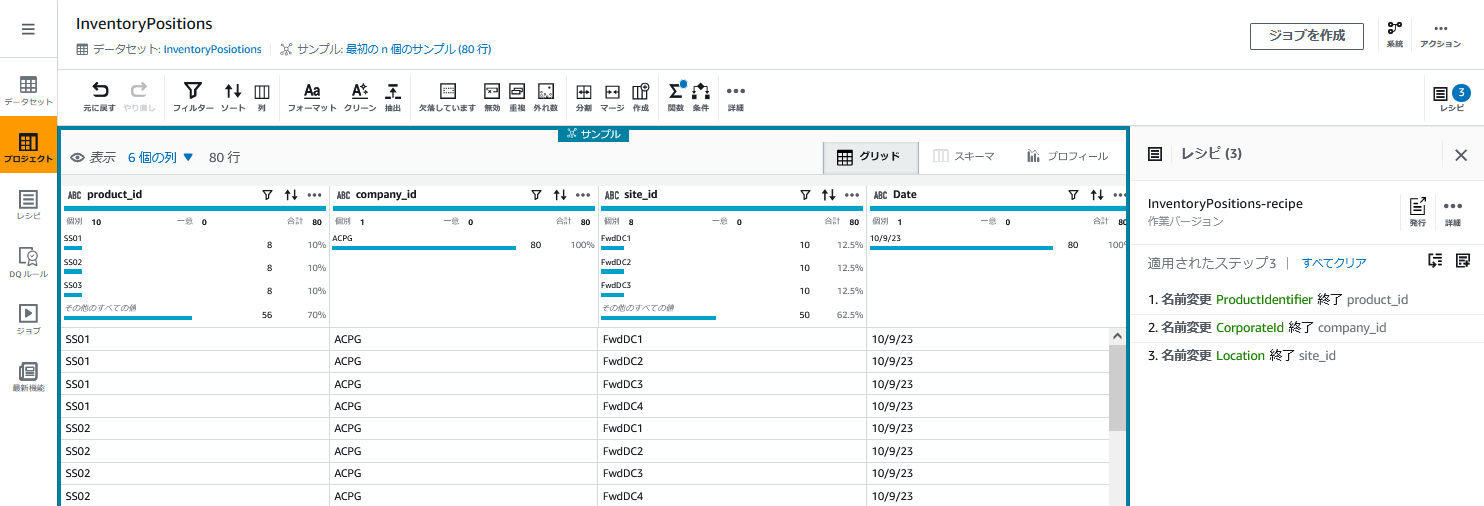
Task: Open site_id column options menu
Action: pyautogui.click(x=853, y=195)
